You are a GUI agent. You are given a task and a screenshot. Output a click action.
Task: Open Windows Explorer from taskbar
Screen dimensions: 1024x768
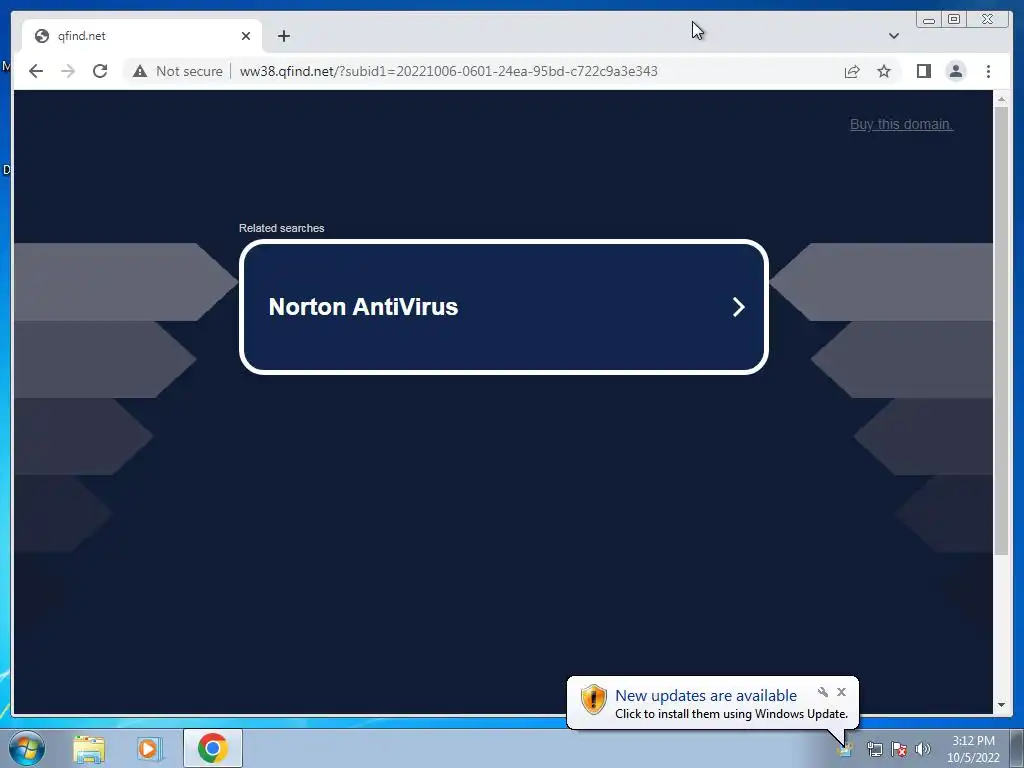pyautogui.click(x=89, y=748)
